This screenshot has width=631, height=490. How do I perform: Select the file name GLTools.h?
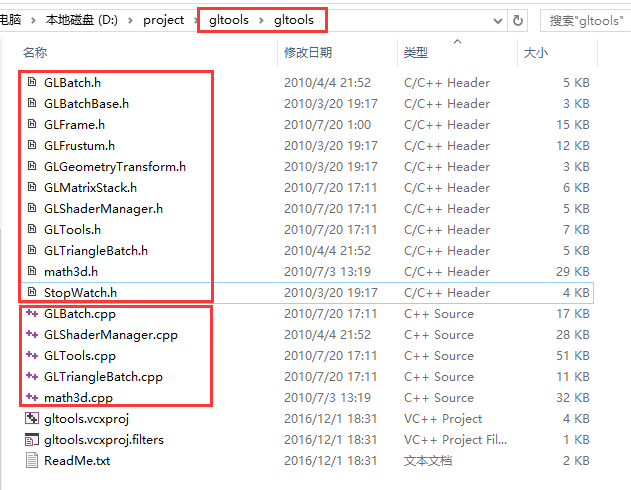[72, 229]
